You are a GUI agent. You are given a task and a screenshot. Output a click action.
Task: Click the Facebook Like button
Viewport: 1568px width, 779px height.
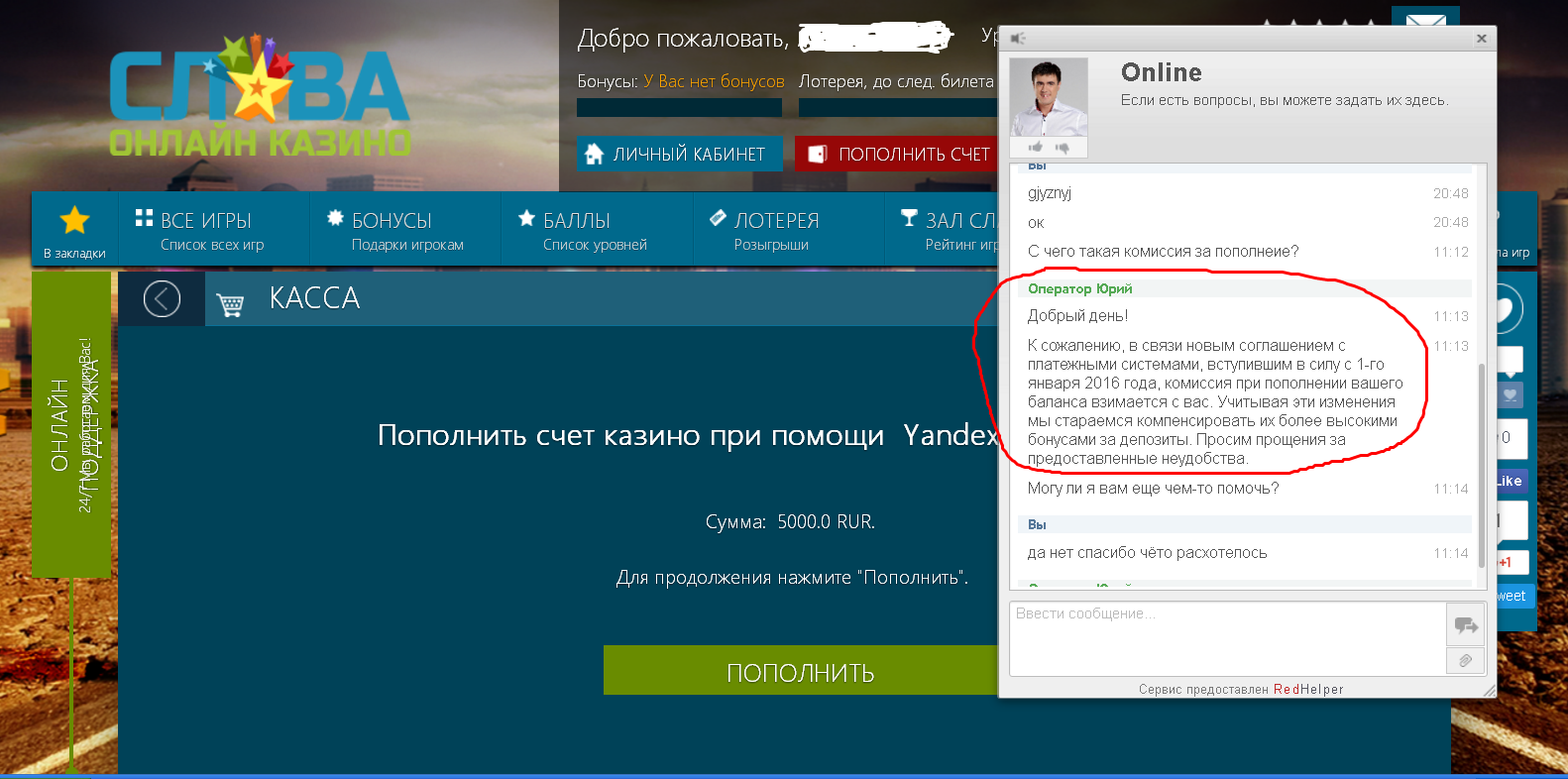pyautogui.click(x=1511, y=481)
